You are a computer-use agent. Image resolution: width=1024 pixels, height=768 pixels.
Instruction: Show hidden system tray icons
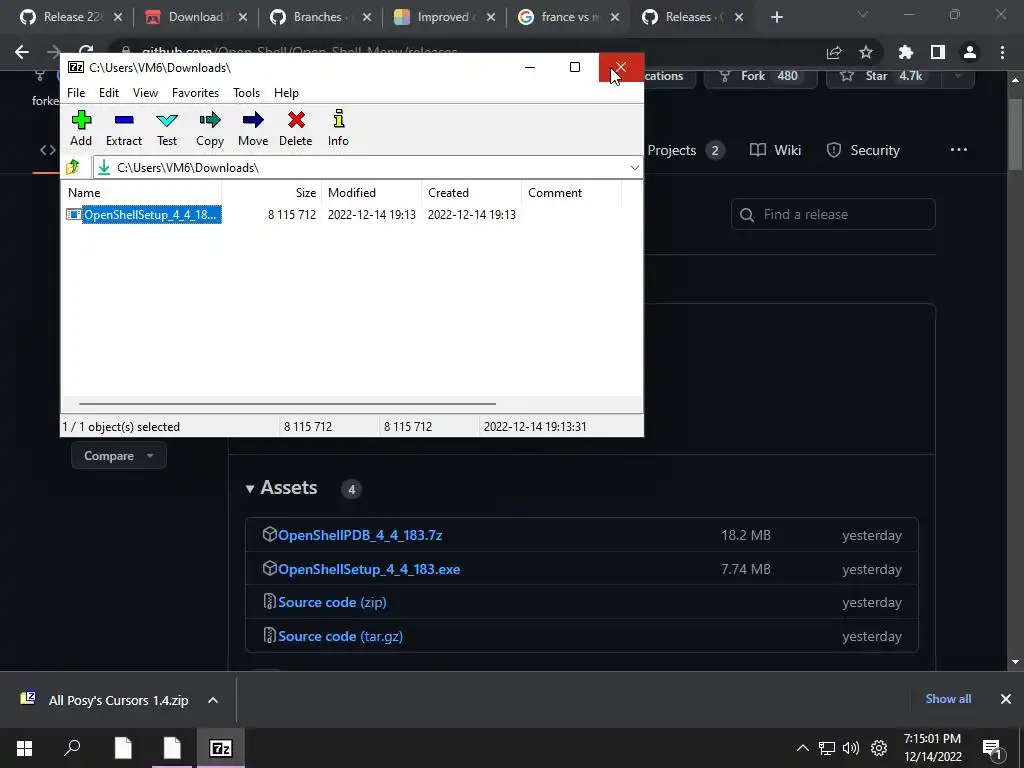803,748
